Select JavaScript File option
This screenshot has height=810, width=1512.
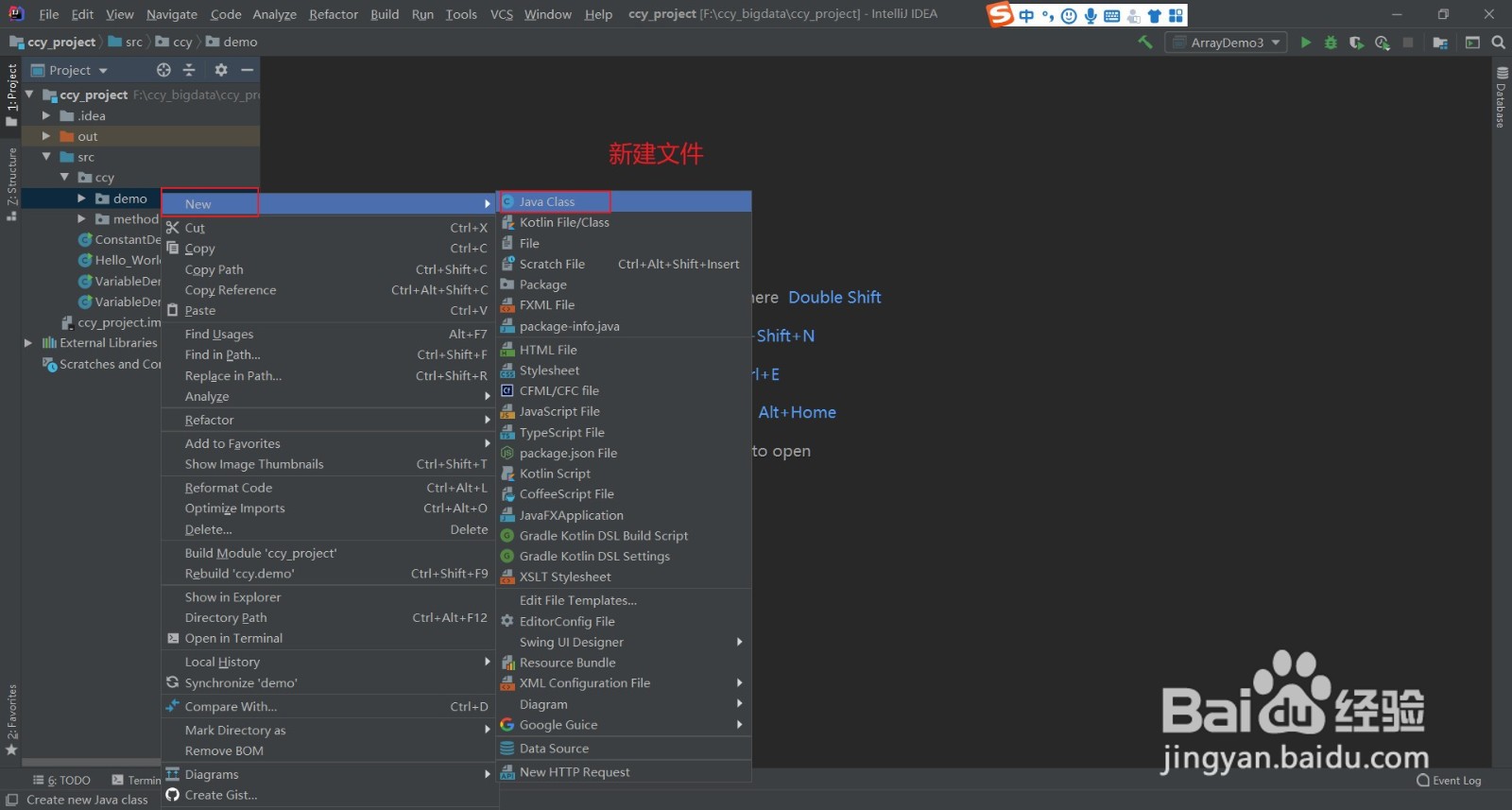pyautogui.click(x=624, y=411)
